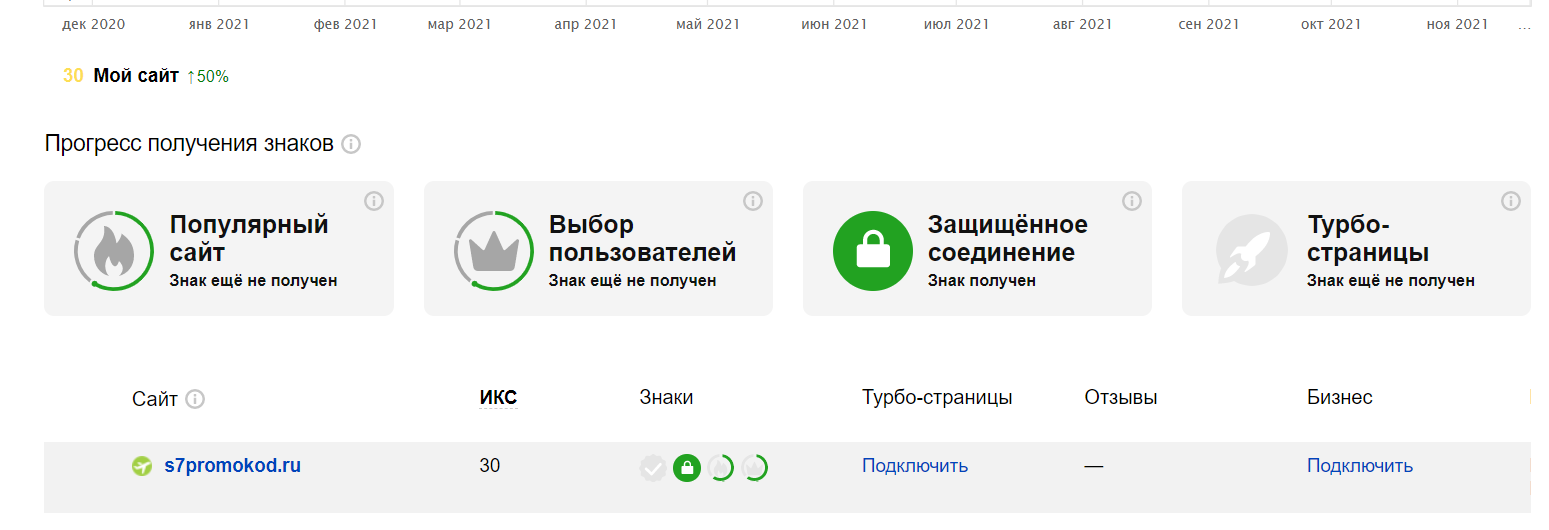Click the Мой сайт chart legend entry
1549x530 pixels.
pyautogui.click(x=136, y=75)
